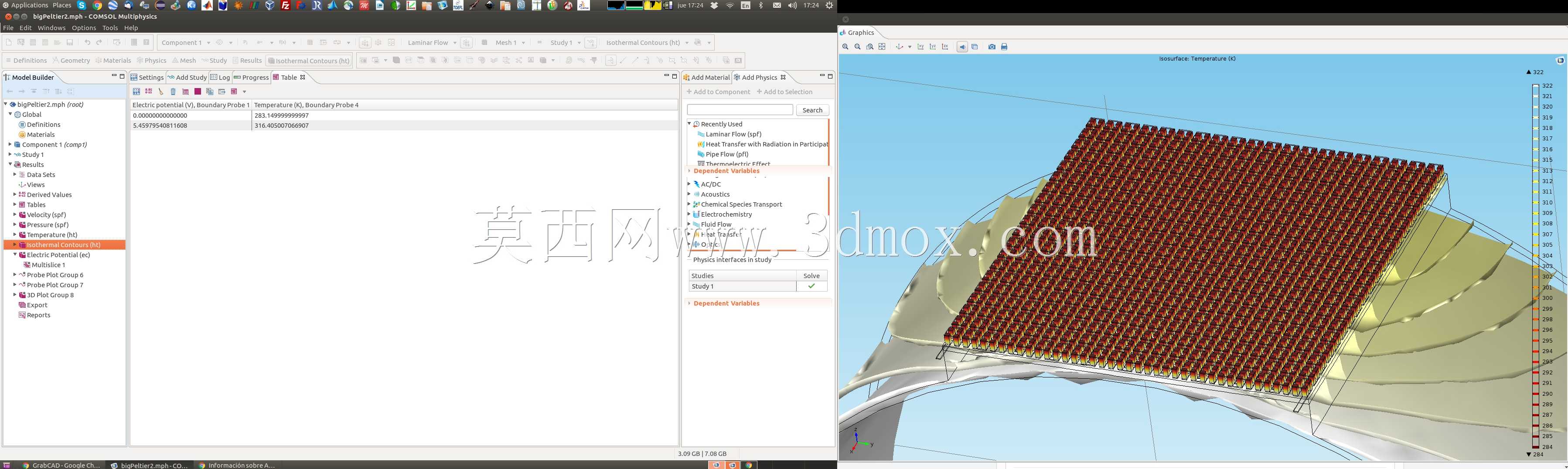Click the Search button in Add Physics

click(813, 110)
